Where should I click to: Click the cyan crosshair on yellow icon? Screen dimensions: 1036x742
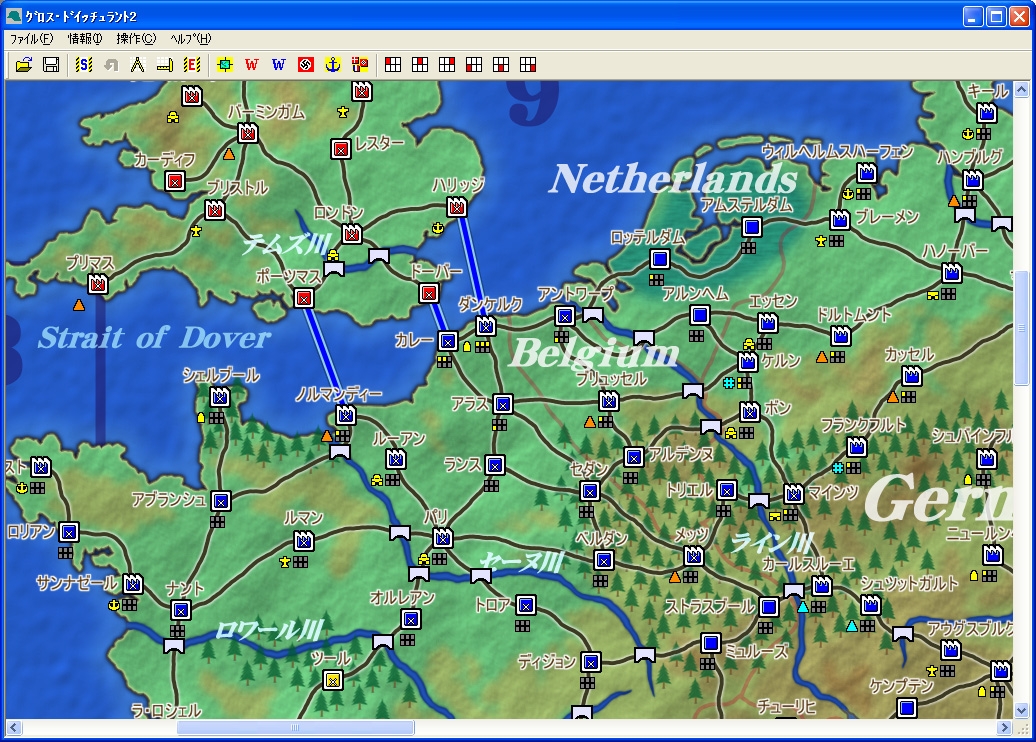(225, 65)
